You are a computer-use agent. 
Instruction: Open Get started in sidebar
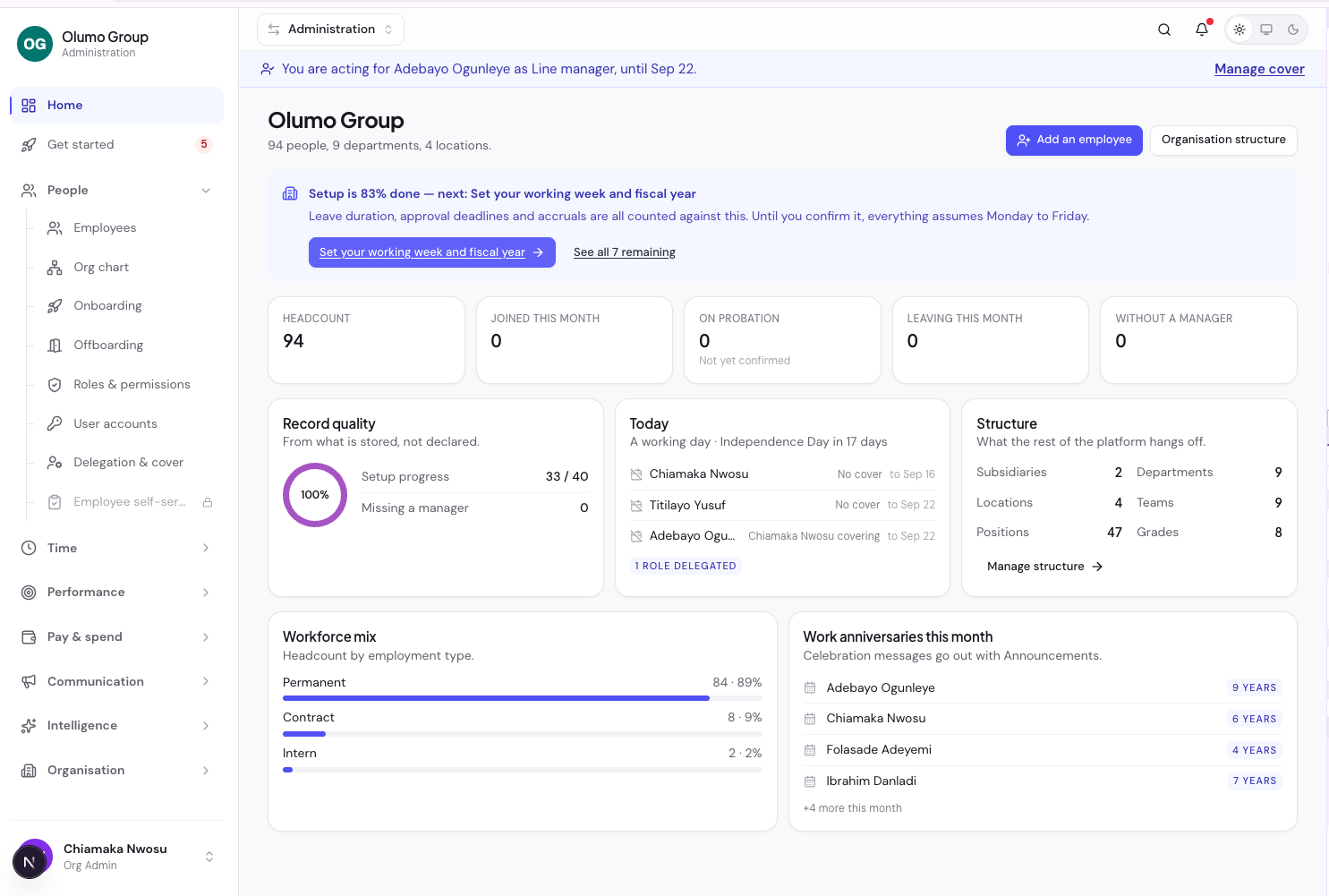point(116,145)
